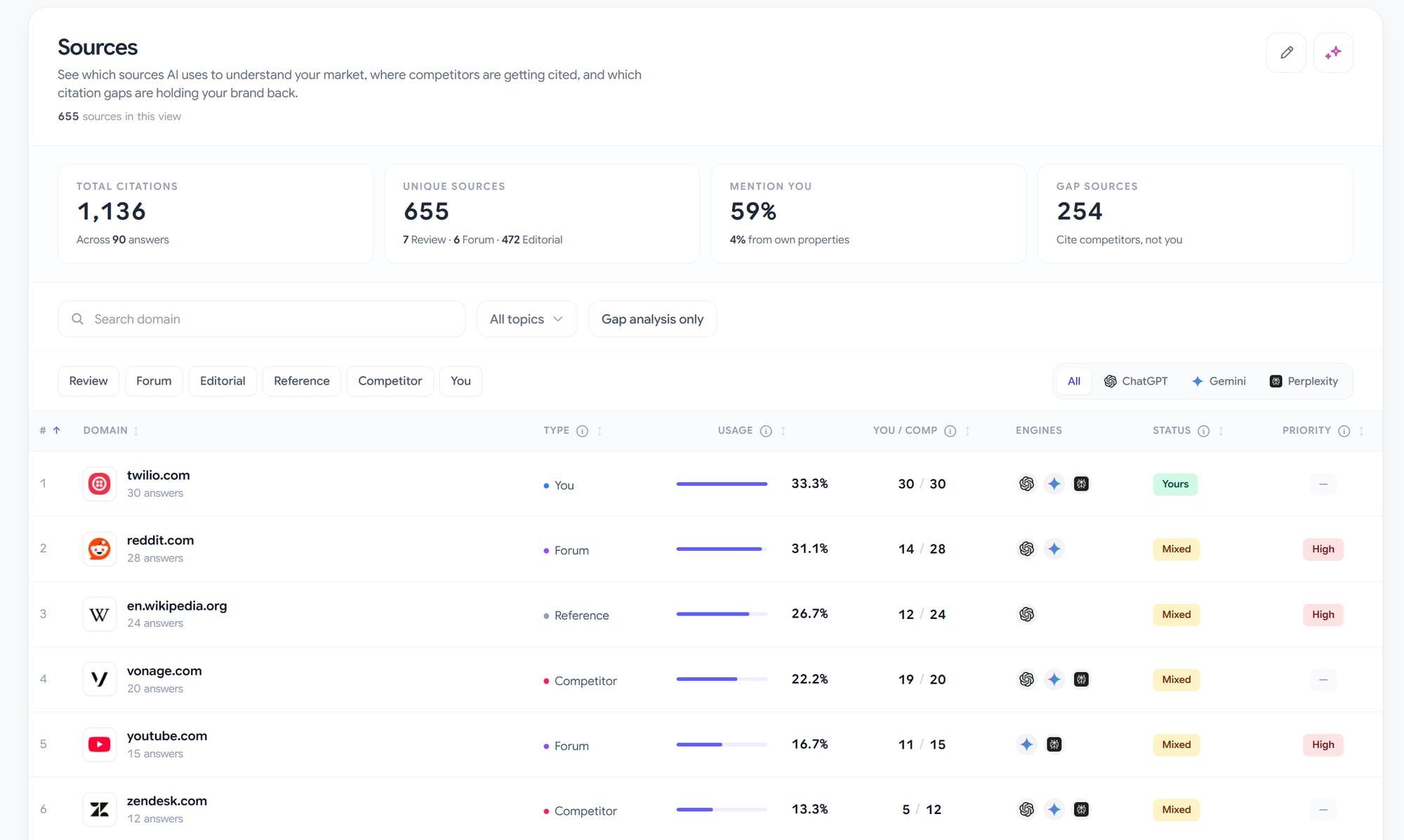This screenshot has height=840, width=1404.
Task: Sort by PRIORITY column arrows
Action: click(x=1361, y=431)
